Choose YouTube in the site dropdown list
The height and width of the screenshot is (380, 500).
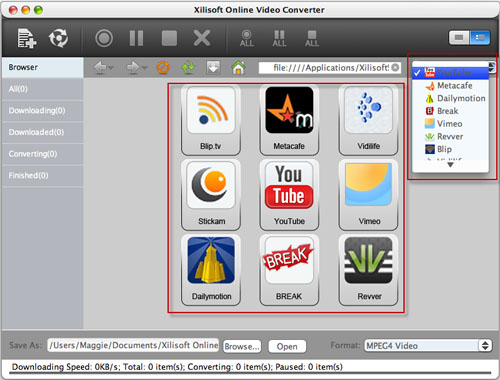450,73
